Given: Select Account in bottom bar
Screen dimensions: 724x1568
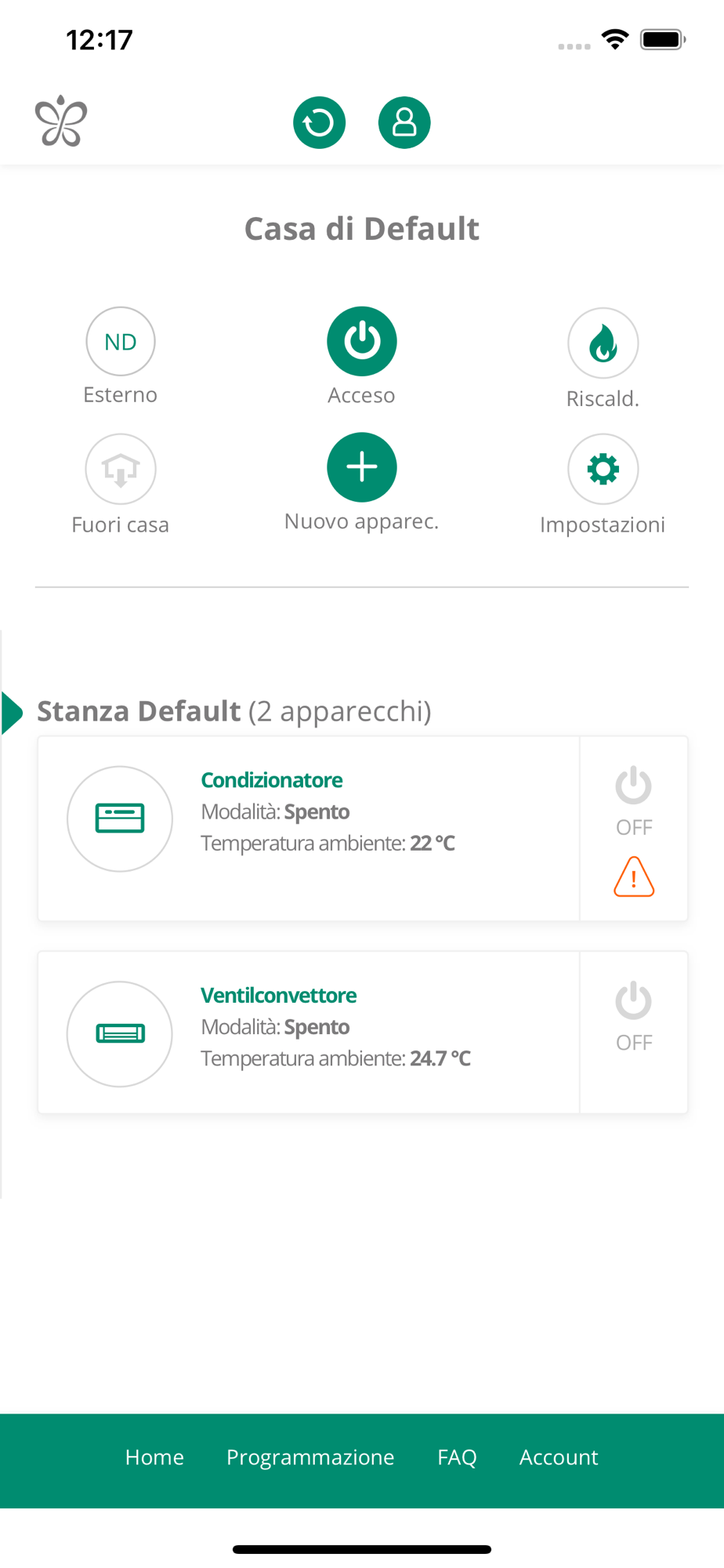Looking at the screenshot, I should 559,1457.
